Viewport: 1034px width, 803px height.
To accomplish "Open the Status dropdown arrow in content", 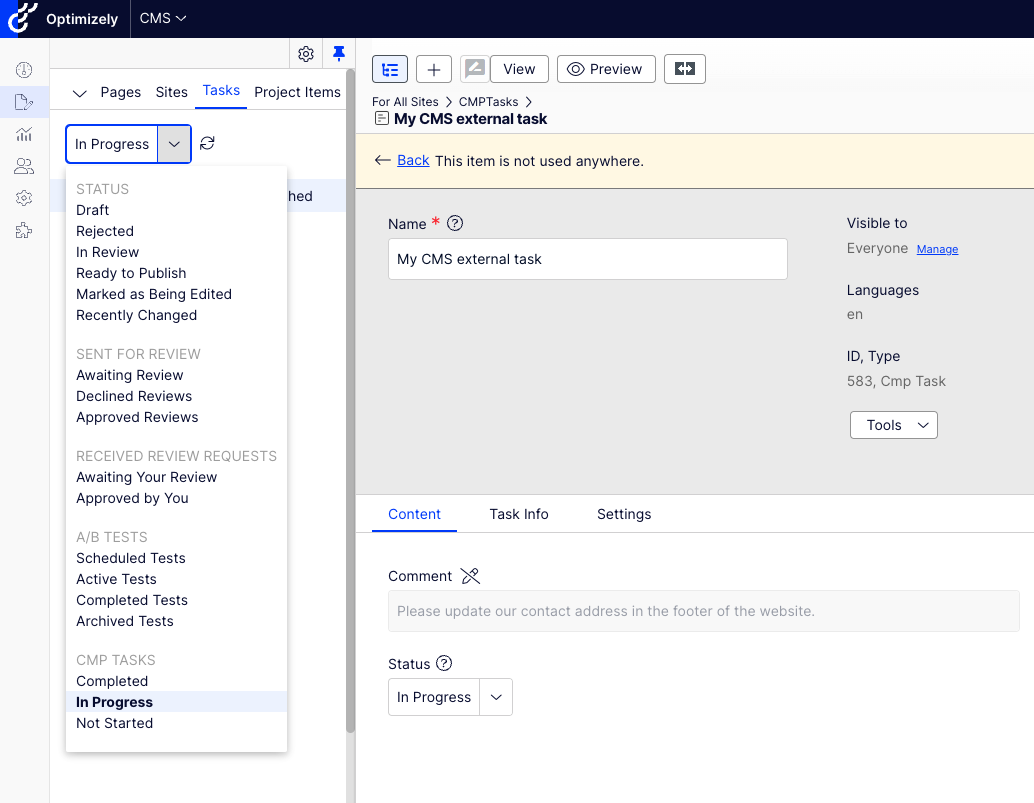I will (x=496, y=697).
